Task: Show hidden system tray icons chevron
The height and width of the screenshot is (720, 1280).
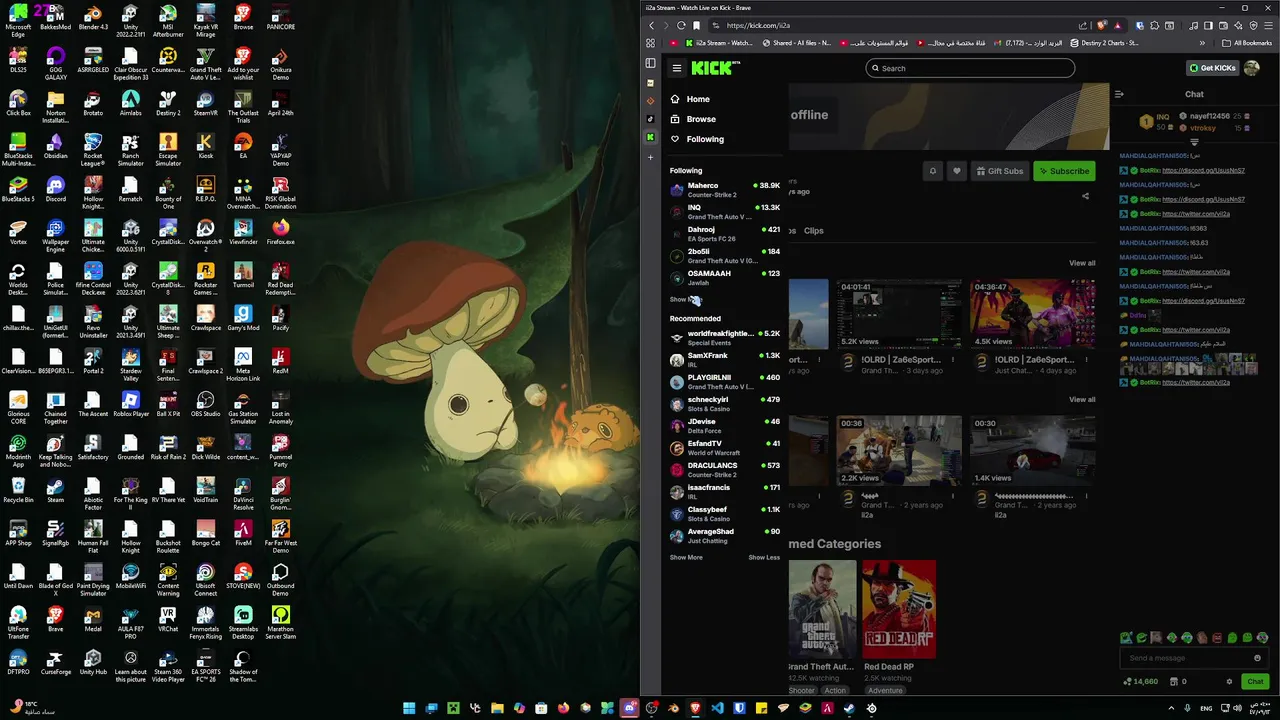Action: pos(1172,708)
